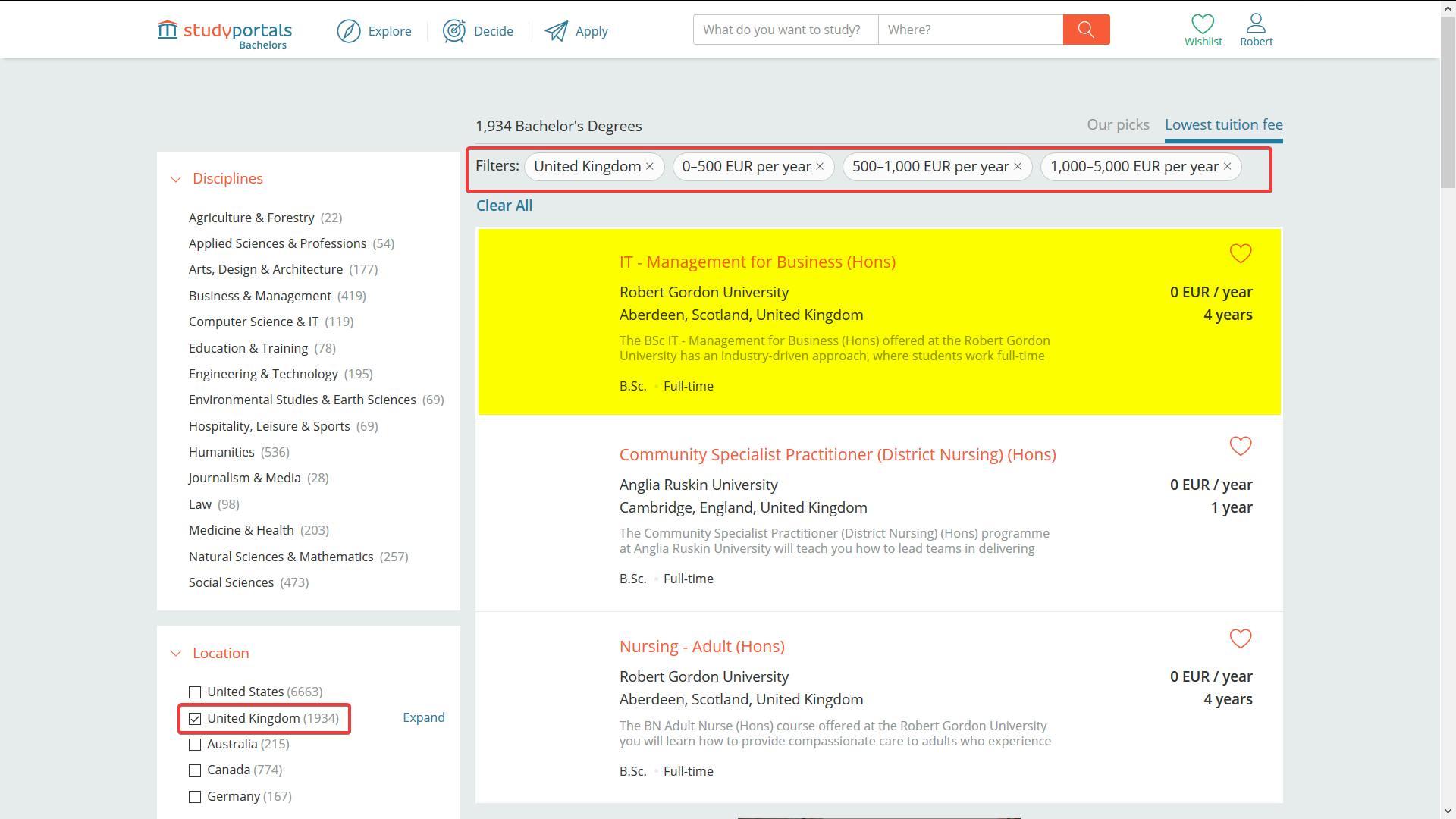Switch to Our picks sorting tab
This screenshot has height=819, width=1456.
click(x=1118, y=125)
